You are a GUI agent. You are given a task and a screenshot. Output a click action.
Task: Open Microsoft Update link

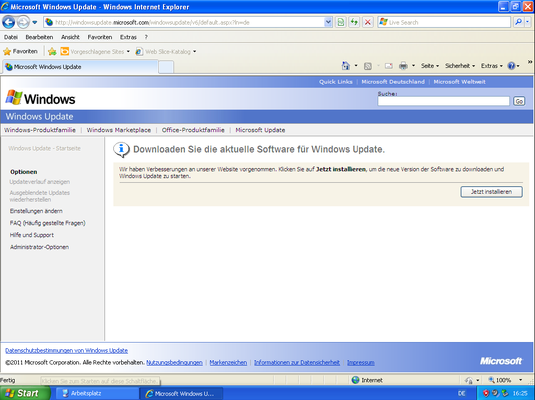[260, 130]
